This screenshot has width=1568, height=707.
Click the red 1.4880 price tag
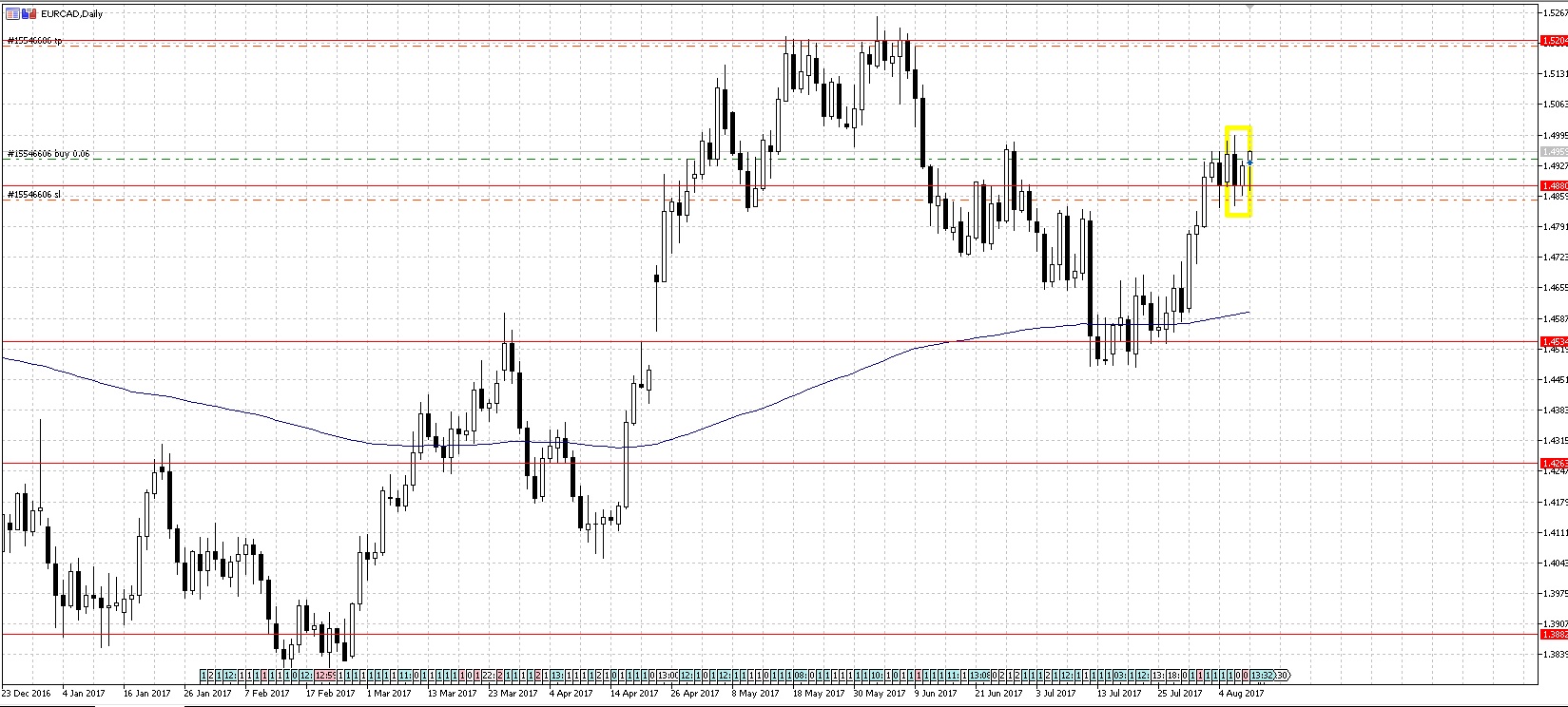pos(1554,185)
